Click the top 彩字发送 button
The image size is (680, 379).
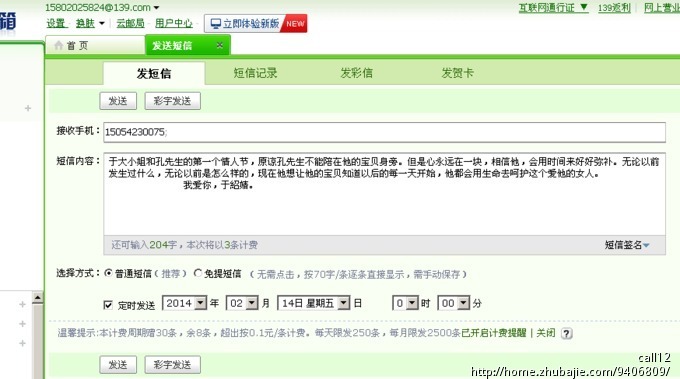[x=172, y=101]
